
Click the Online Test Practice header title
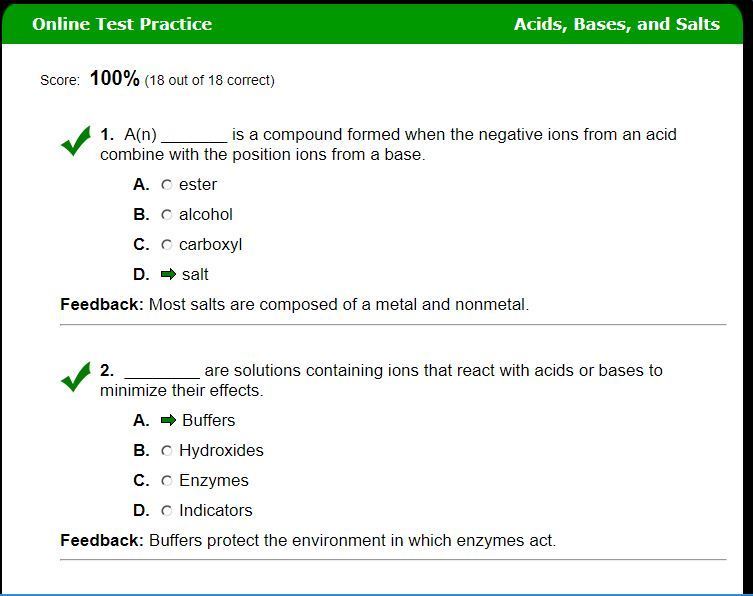tap(122, 24)
